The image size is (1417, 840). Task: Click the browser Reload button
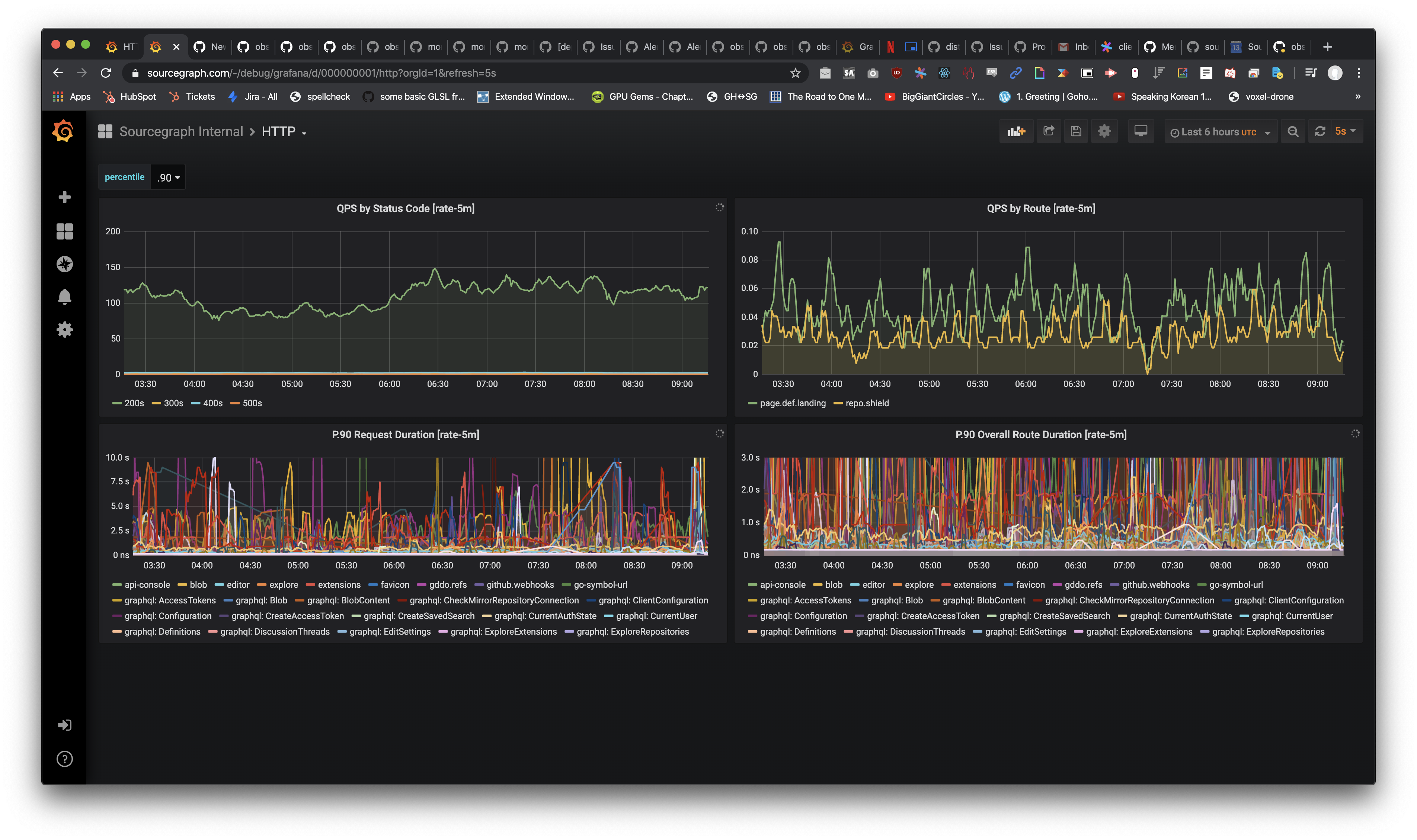(x=106, y=73)
